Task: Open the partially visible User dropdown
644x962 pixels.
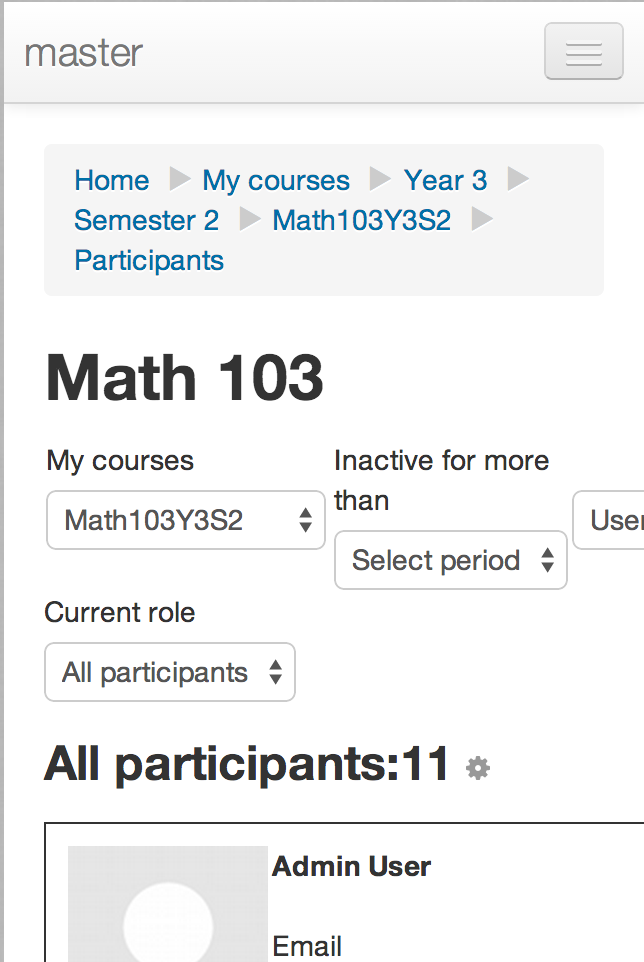Action: [x=608, y=520]
